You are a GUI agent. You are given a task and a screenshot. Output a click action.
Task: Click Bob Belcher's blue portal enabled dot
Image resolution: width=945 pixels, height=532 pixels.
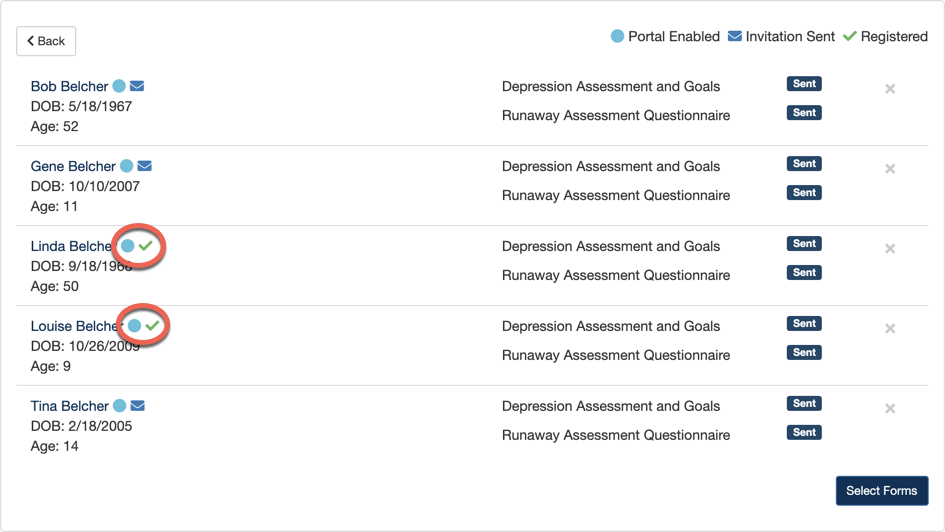(x=119, y=86)
